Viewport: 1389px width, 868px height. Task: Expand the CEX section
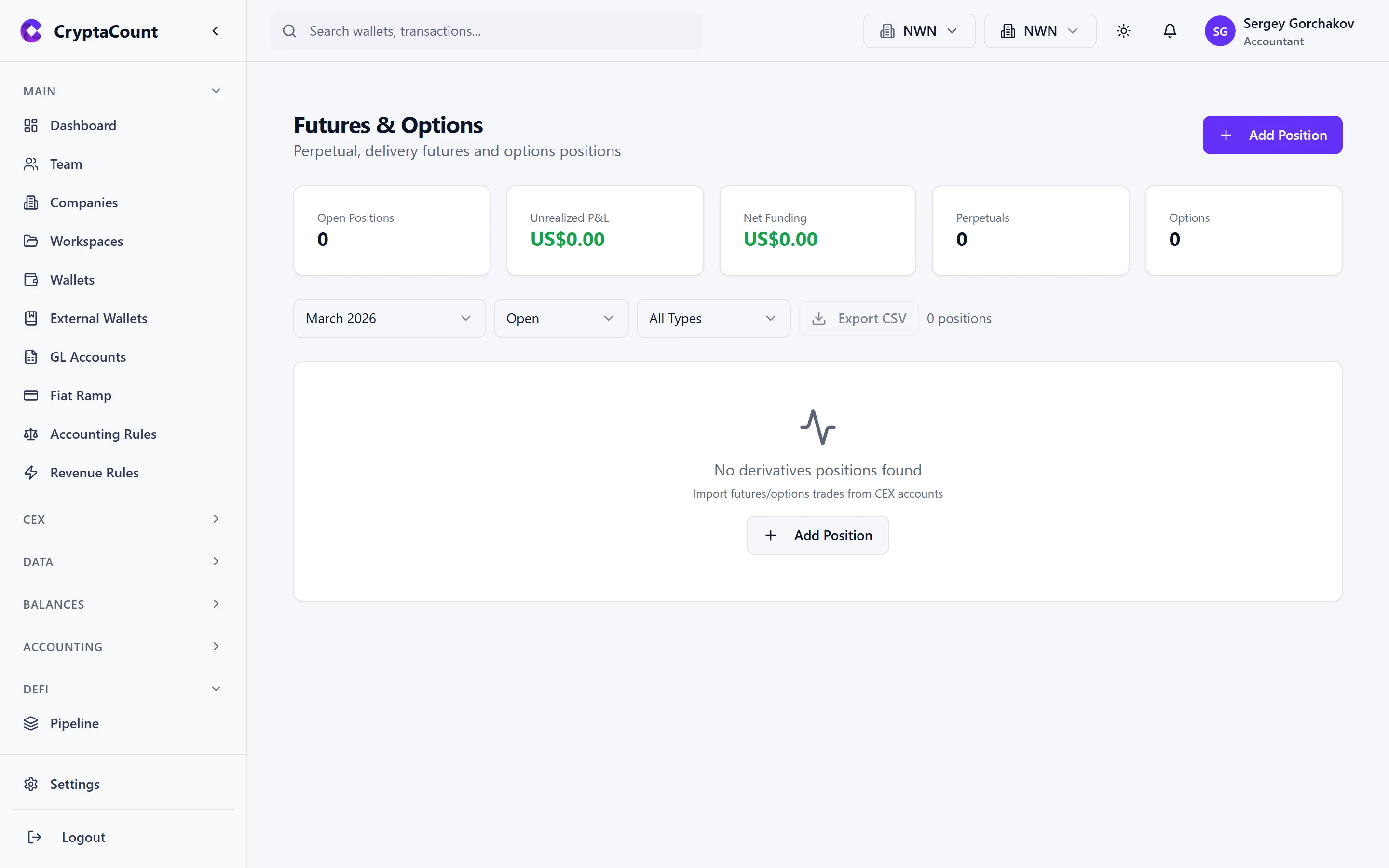[x=216, y=519]
